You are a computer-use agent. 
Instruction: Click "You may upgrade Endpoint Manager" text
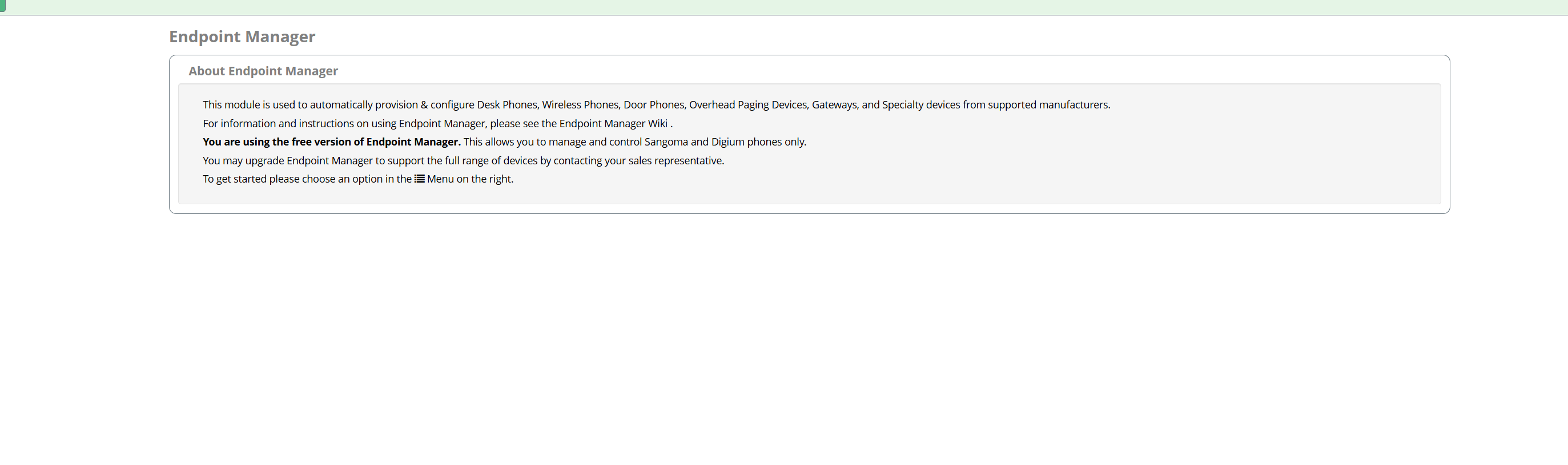click(287, 160)
